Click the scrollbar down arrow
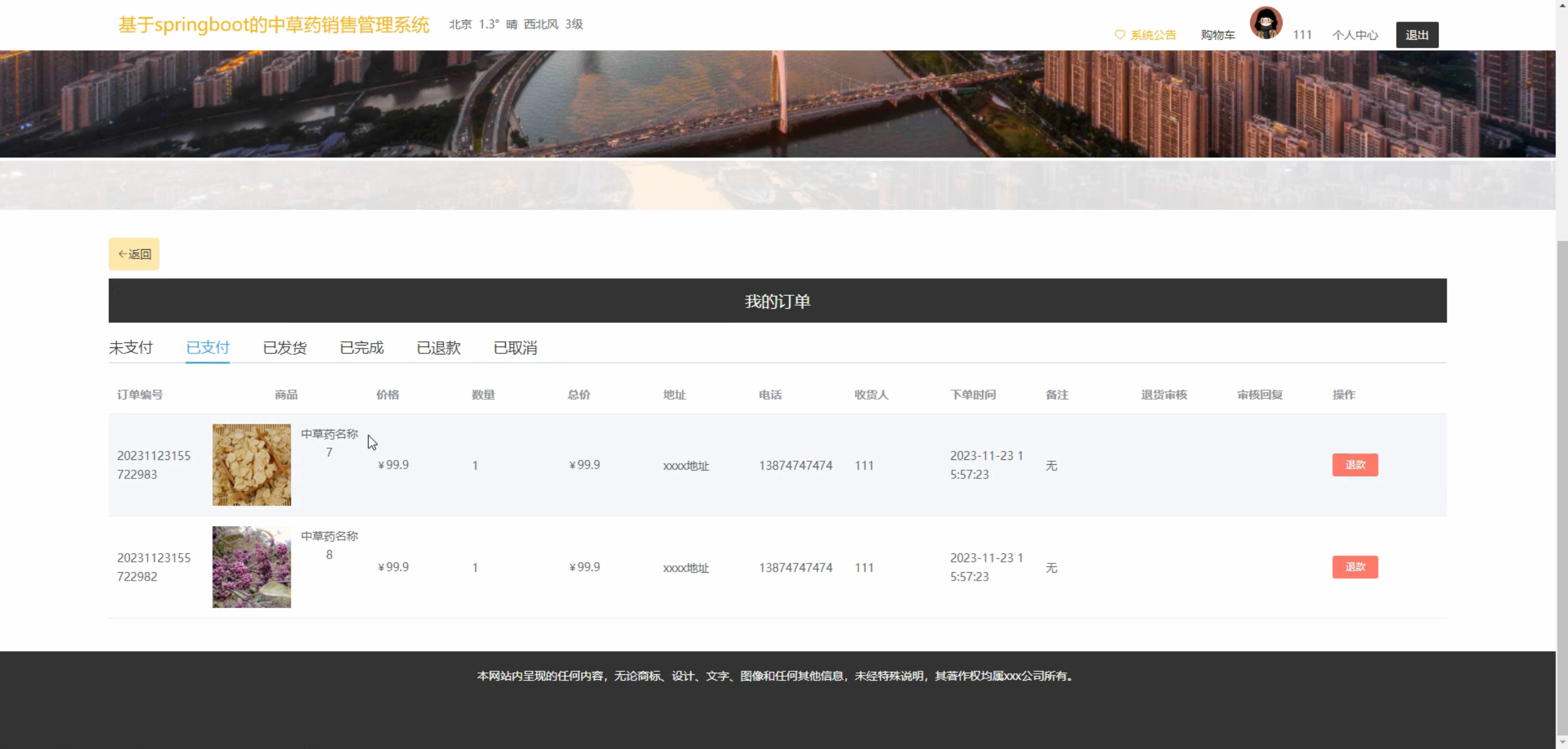1568x749 pixels. (x=1562, y=742)
